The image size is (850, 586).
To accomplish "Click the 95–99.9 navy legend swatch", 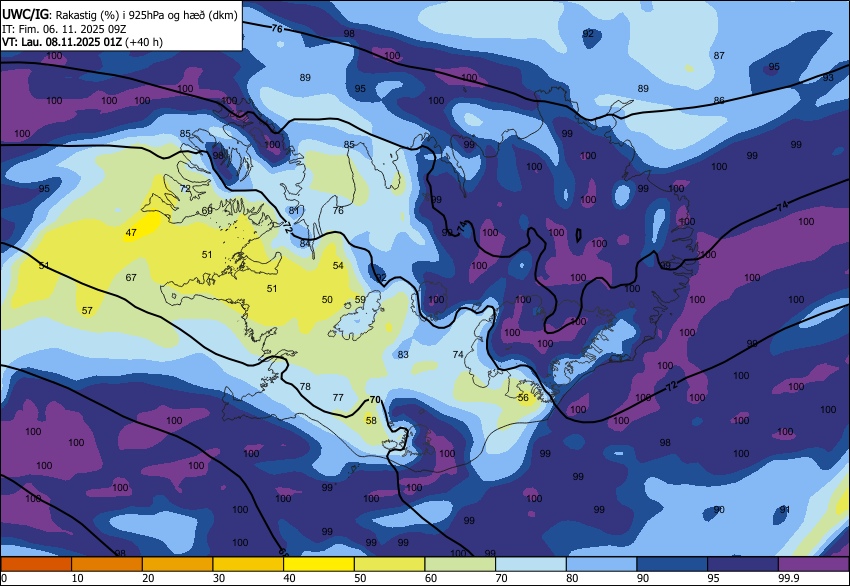I will 743,564.
